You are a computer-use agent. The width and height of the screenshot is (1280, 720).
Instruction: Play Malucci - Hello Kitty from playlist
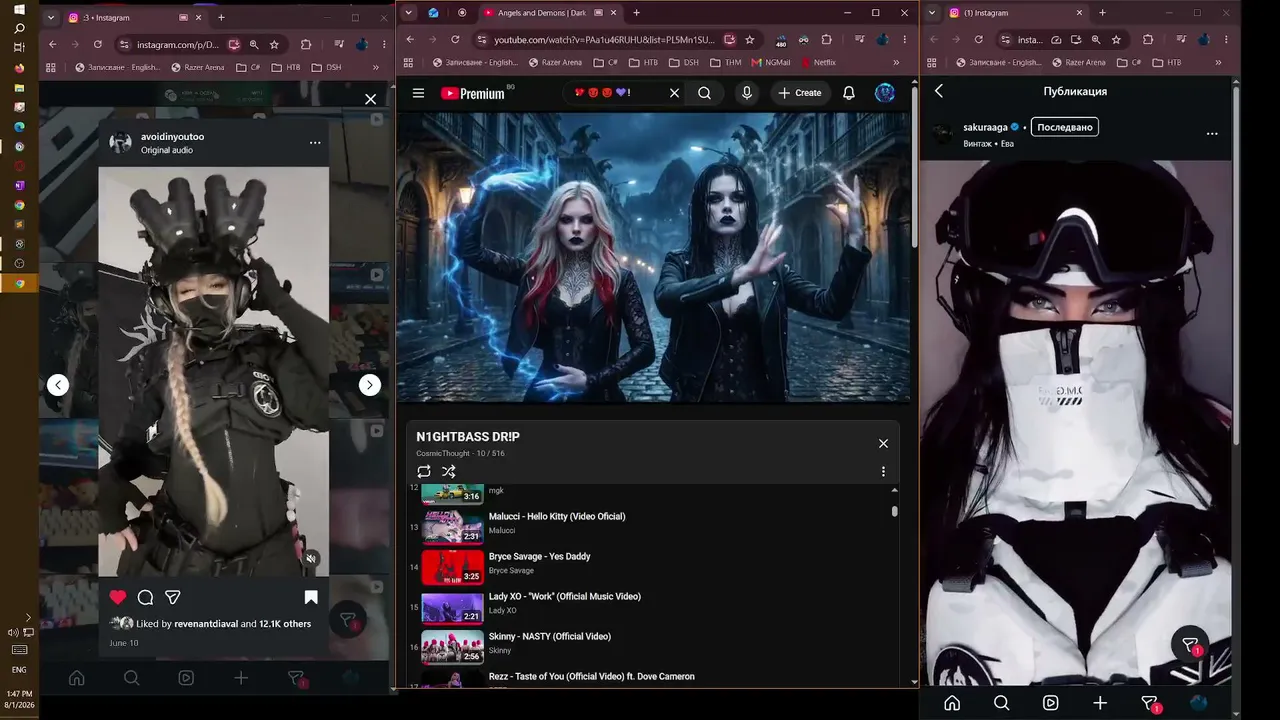(557, 516)
